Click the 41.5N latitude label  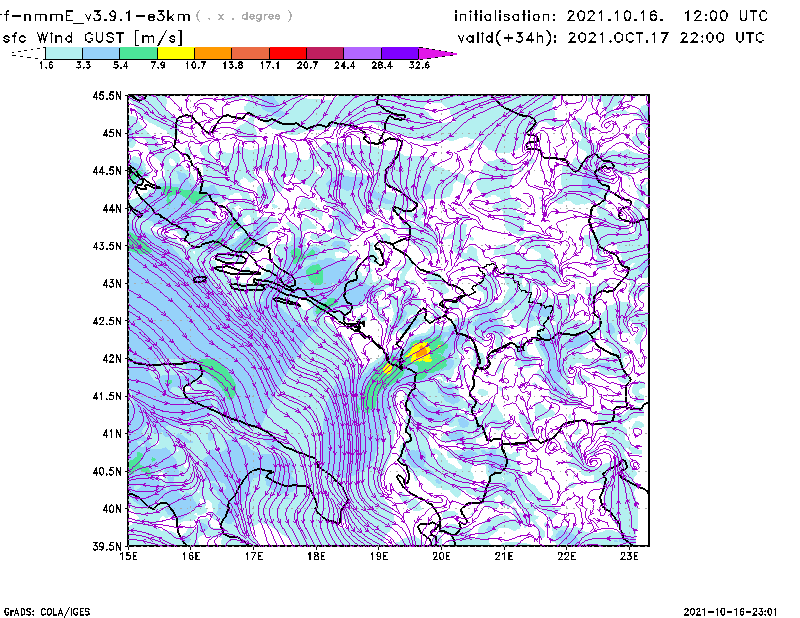tap(107, 396)
